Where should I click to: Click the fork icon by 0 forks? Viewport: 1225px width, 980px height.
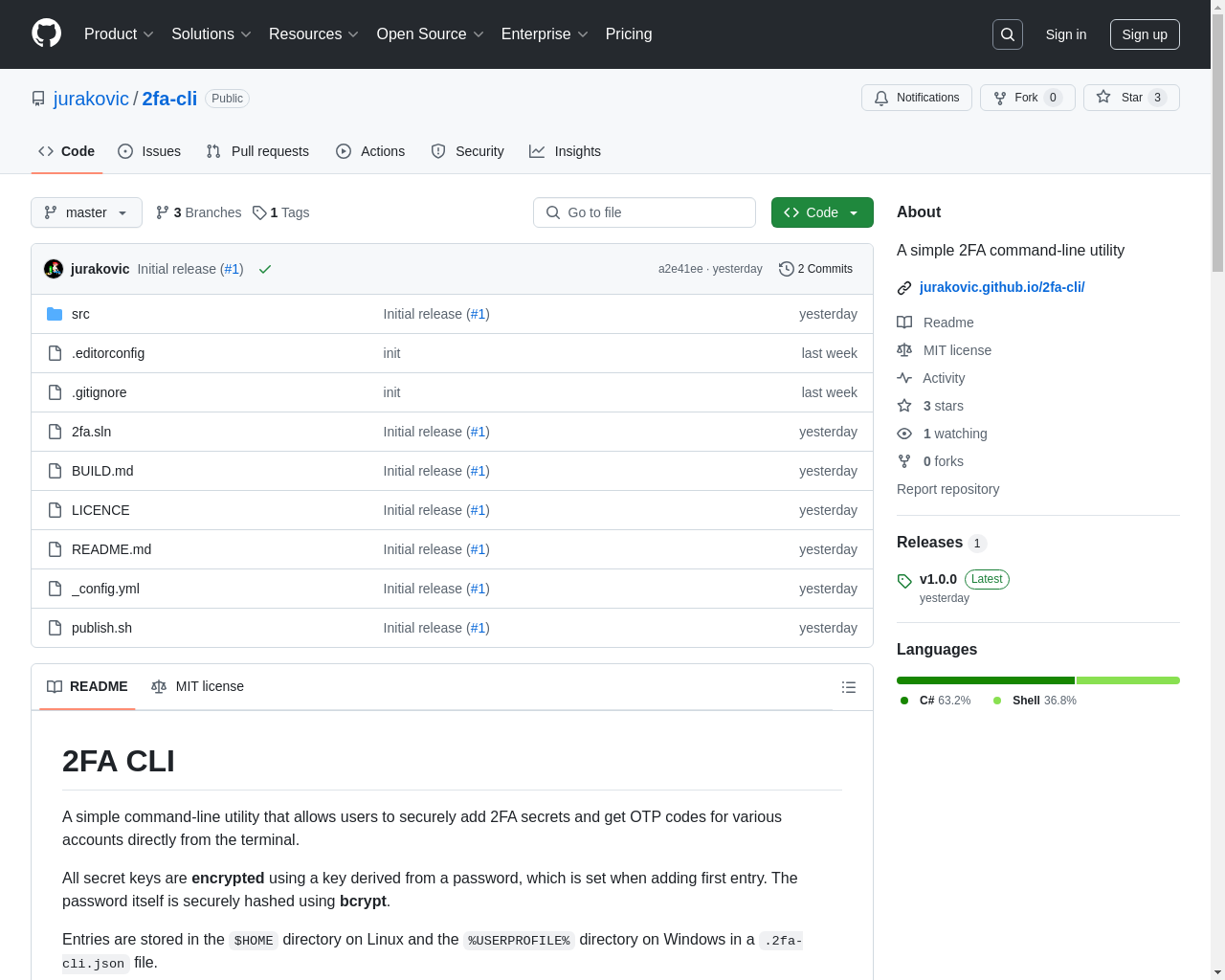click(x=904, y=461)
